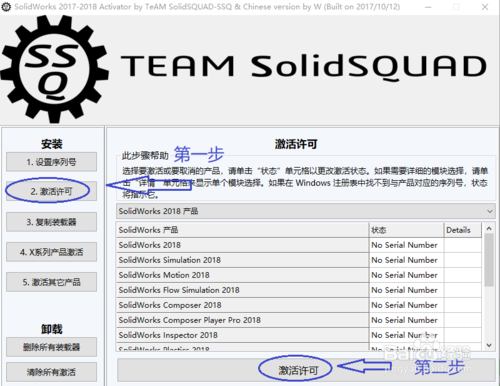
Task: Toggle status for SolidWorks Motion 2018
Action: click(x=406, y=275)
